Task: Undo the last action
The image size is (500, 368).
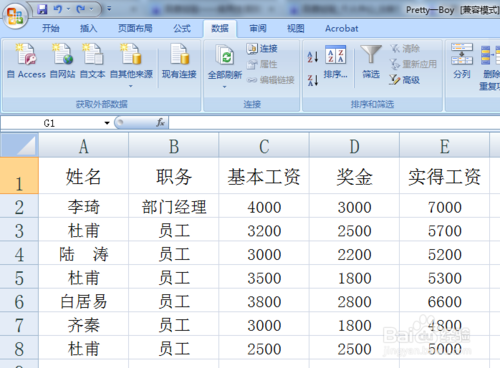Action: pos(57,9)
